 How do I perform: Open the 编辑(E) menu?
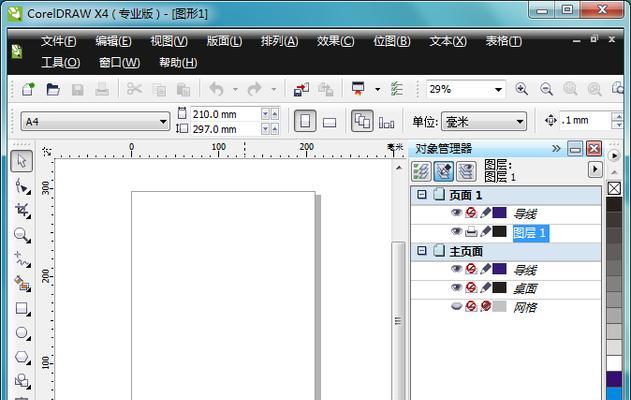click(x=113, y=41)
